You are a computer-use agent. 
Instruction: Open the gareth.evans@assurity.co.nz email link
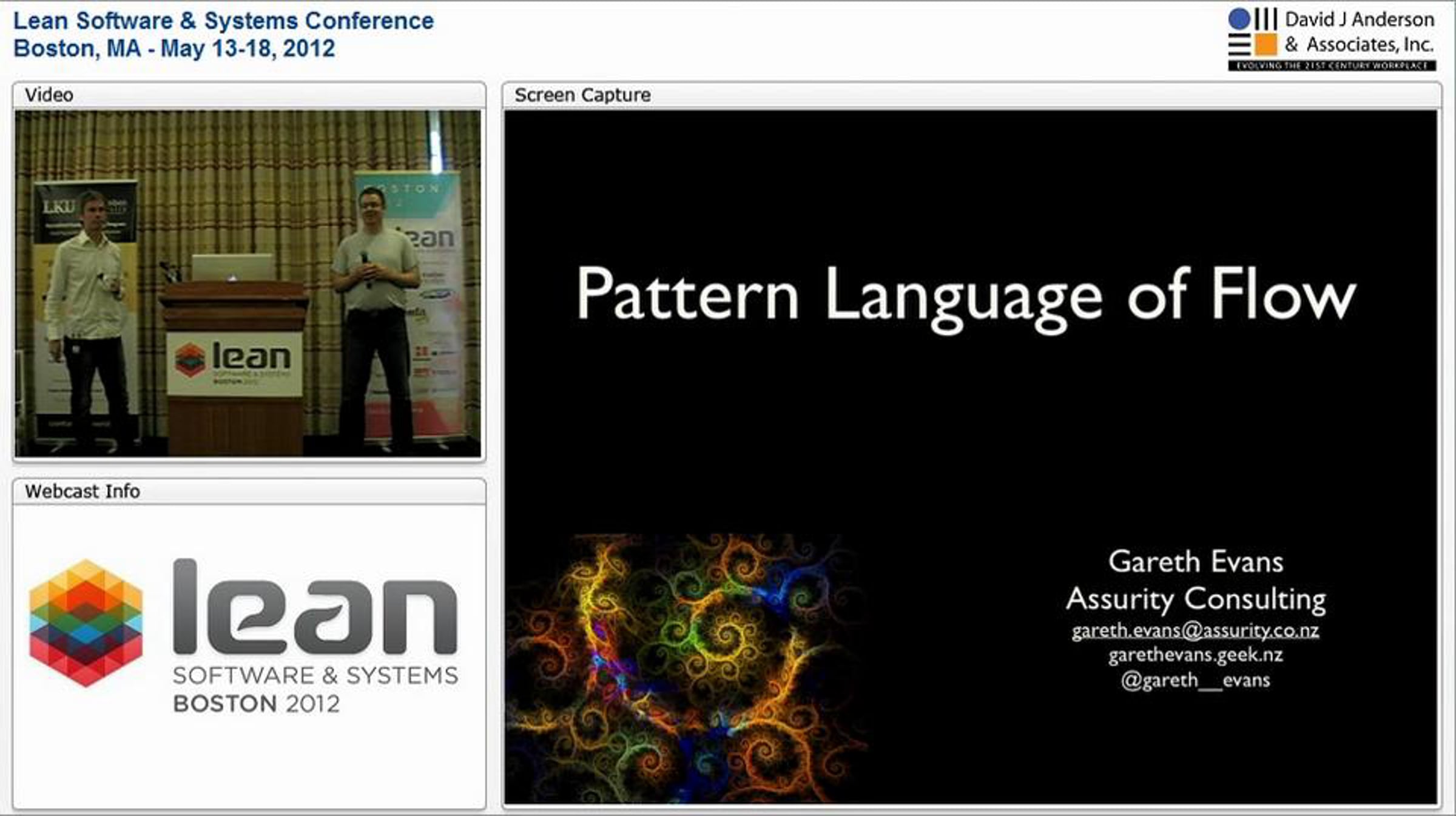tap(1195, 630)
